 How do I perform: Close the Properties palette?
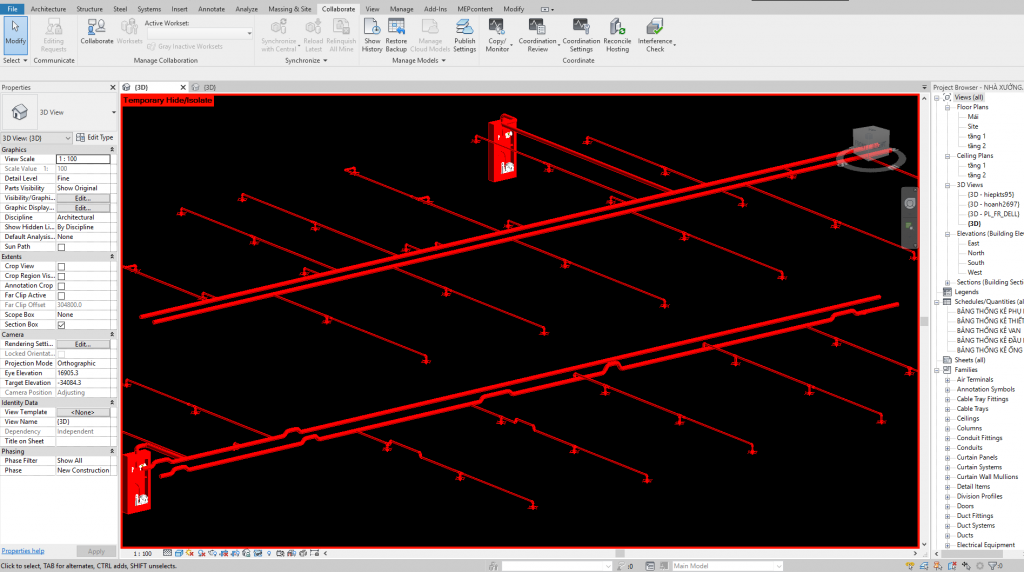(x=112, y=87)
